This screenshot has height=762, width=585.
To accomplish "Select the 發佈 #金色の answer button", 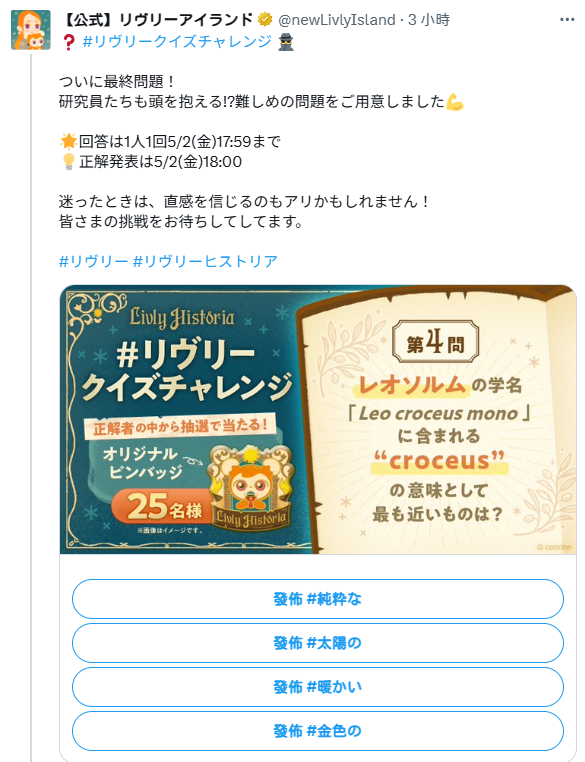I will pos(318,731).
